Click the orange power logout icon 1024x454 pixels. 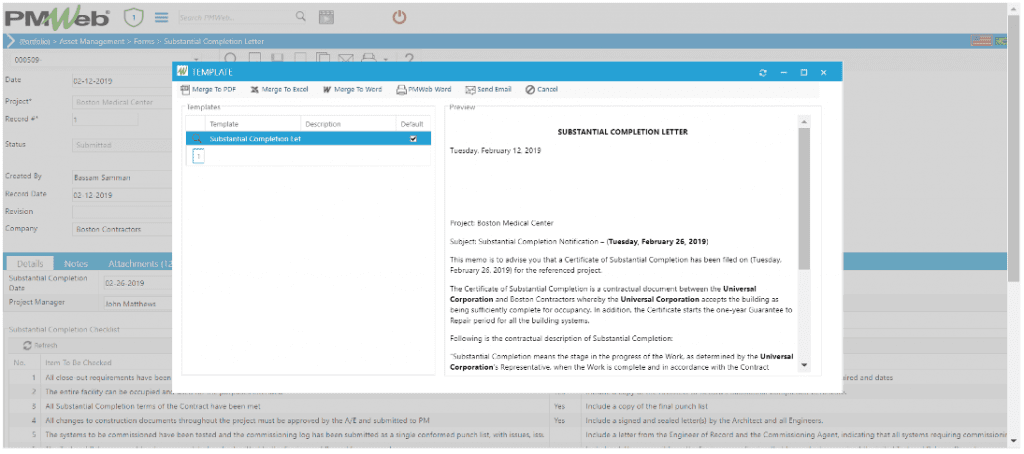[399, 17]
